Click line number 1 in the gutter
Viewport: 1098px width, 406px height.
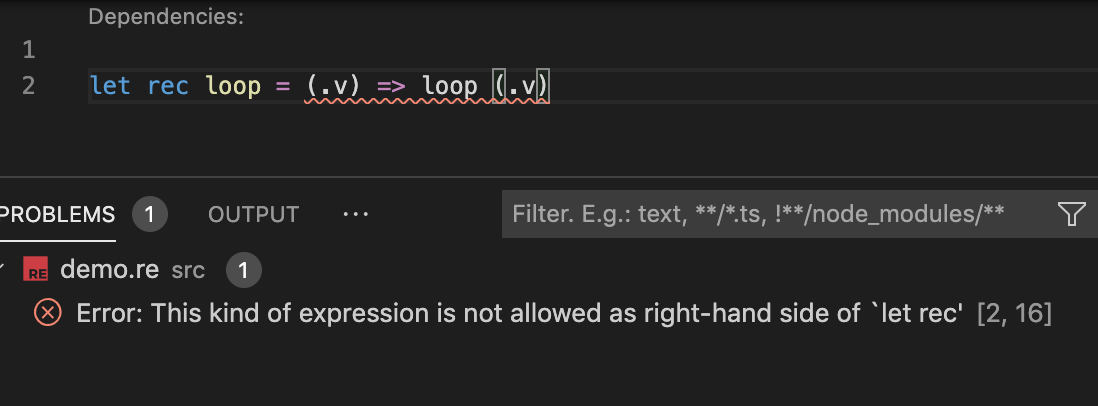pos(28,49)
